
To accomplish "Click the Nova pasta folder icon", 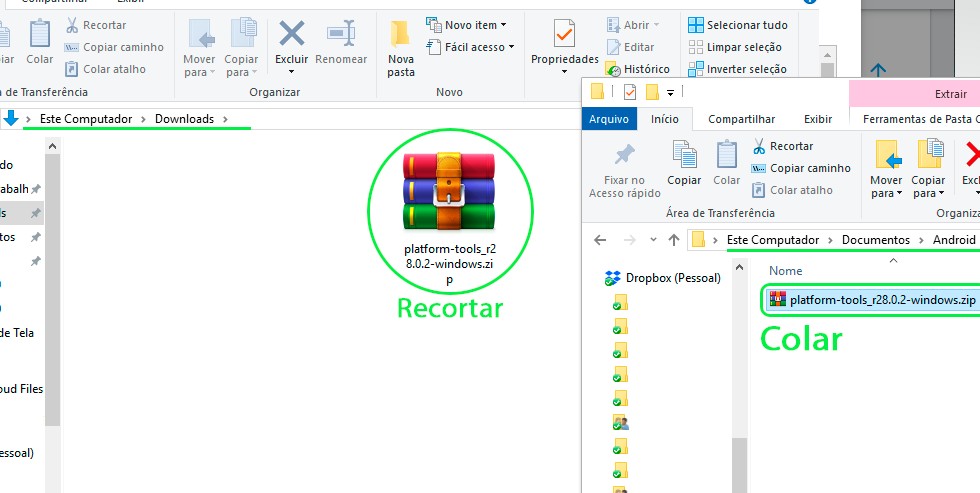I will [401, 35].
